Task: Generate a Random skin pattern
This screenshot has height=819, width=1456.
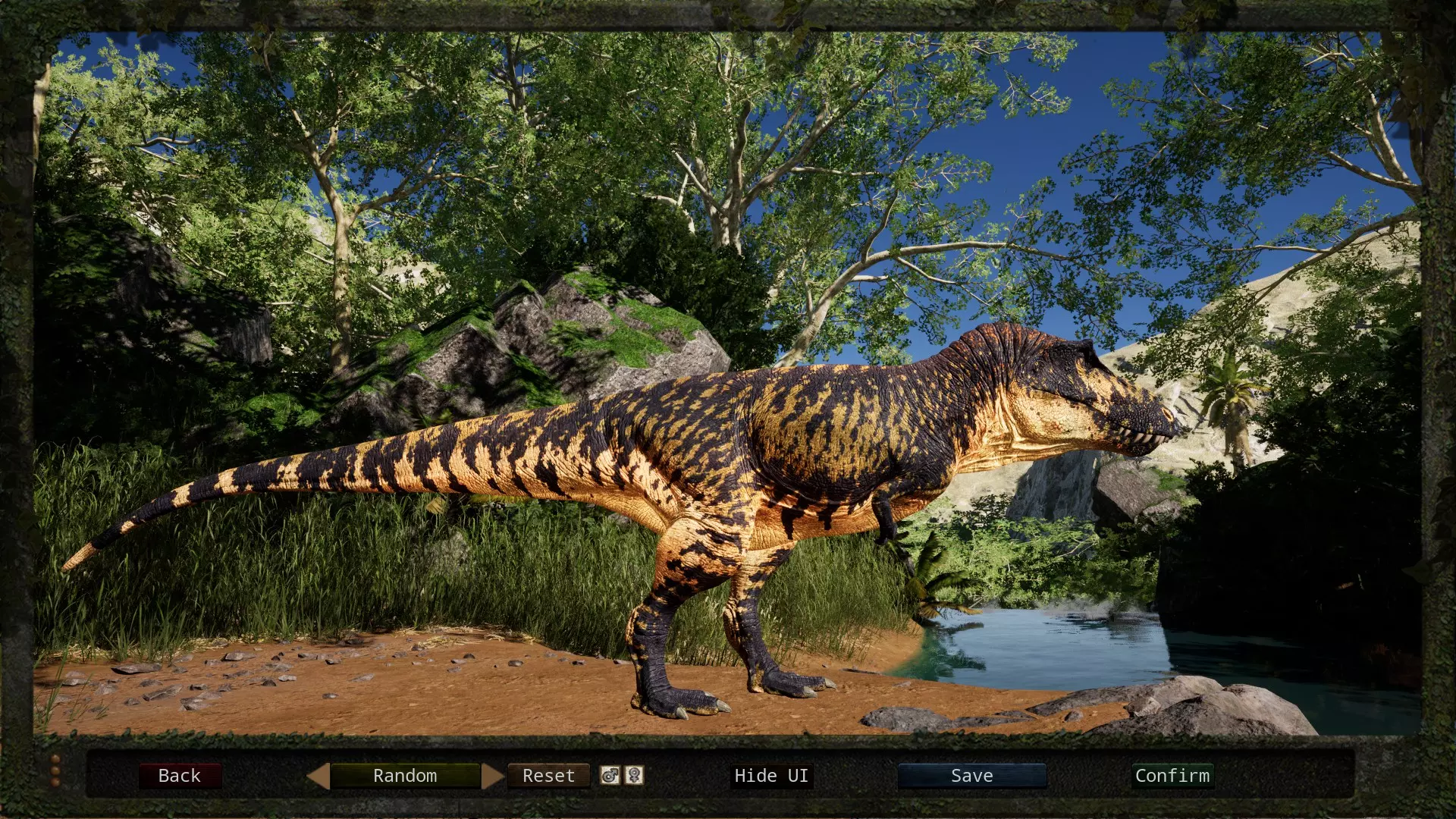Action: point(405,776)
